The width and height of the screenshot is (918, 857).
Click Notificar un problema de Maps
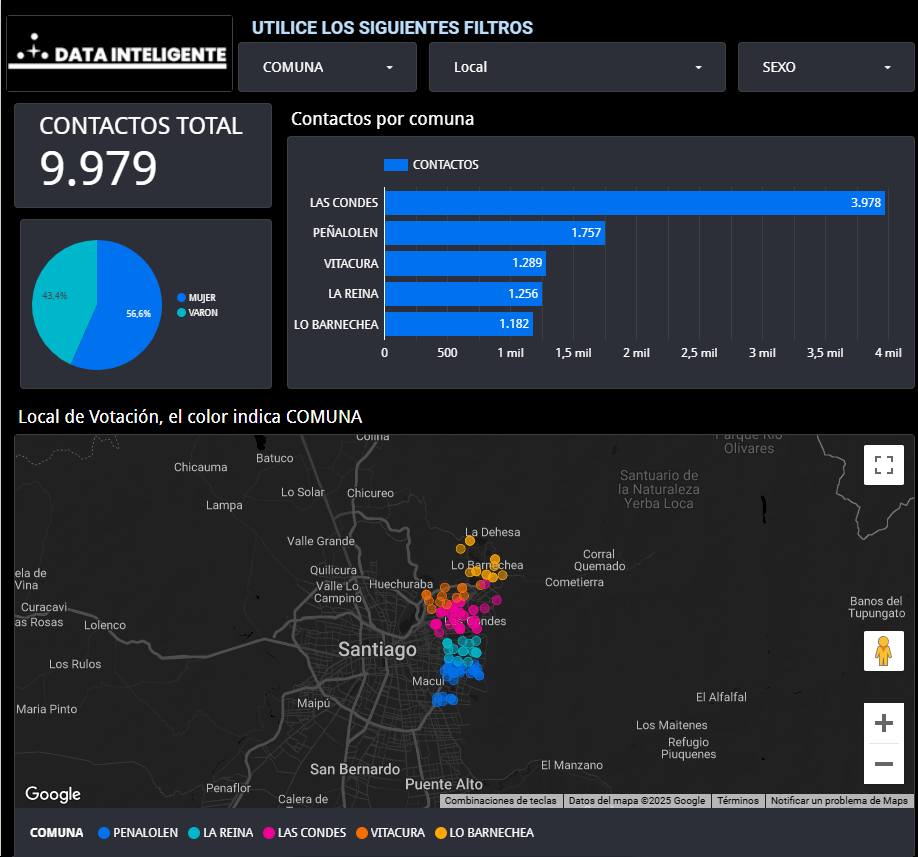[839, 801]
